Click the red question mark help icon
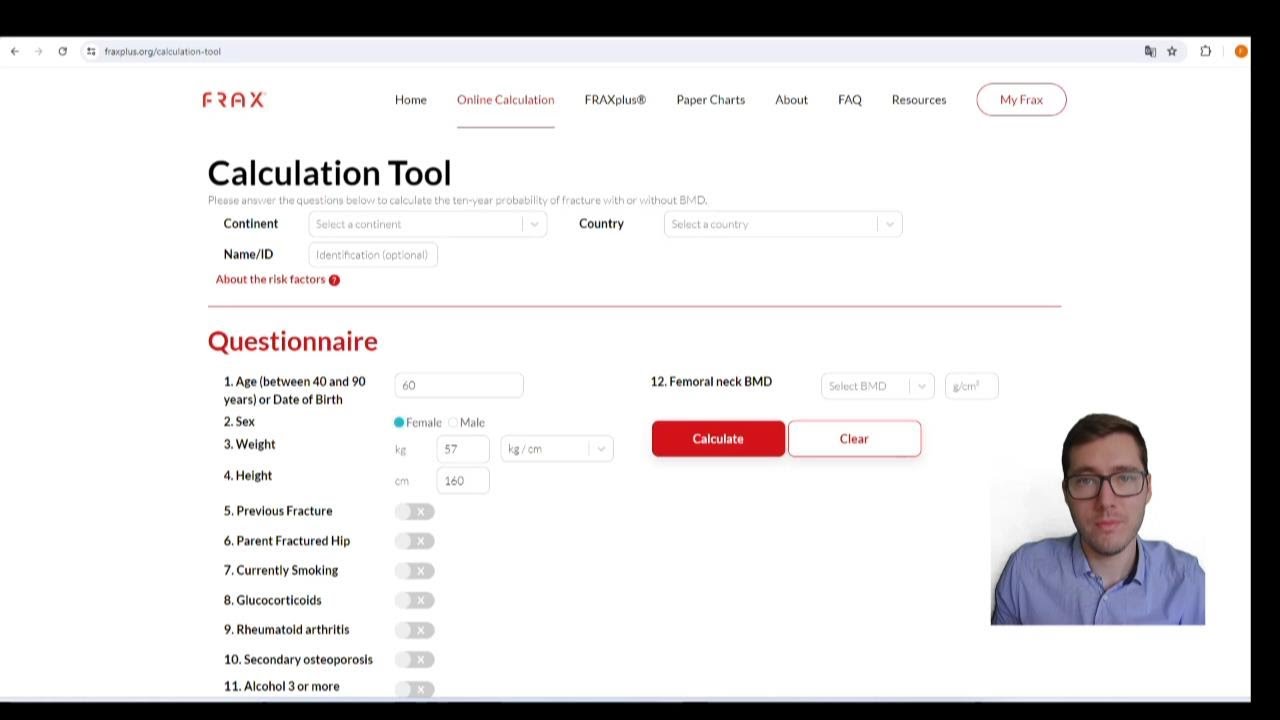This screenshot has height=720, width=1280. (x=334, y=280)
